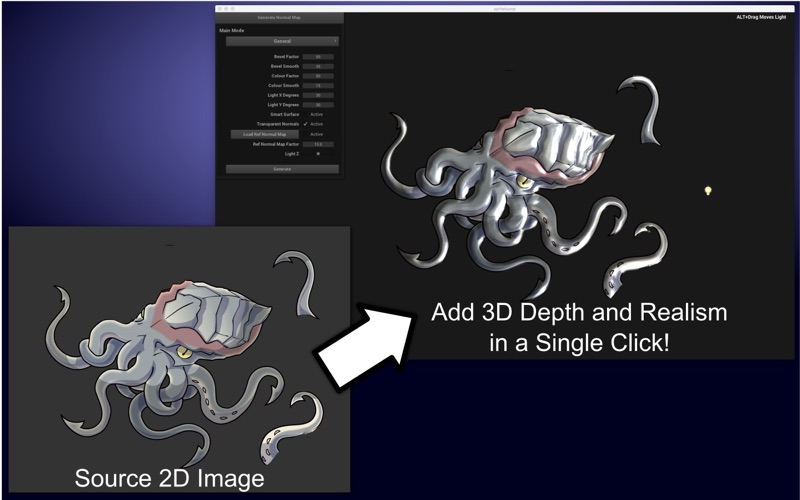Click the Generate button
The height and width of the screenshot is (500, 800).
pyautogui.click(x=282, y=169)
